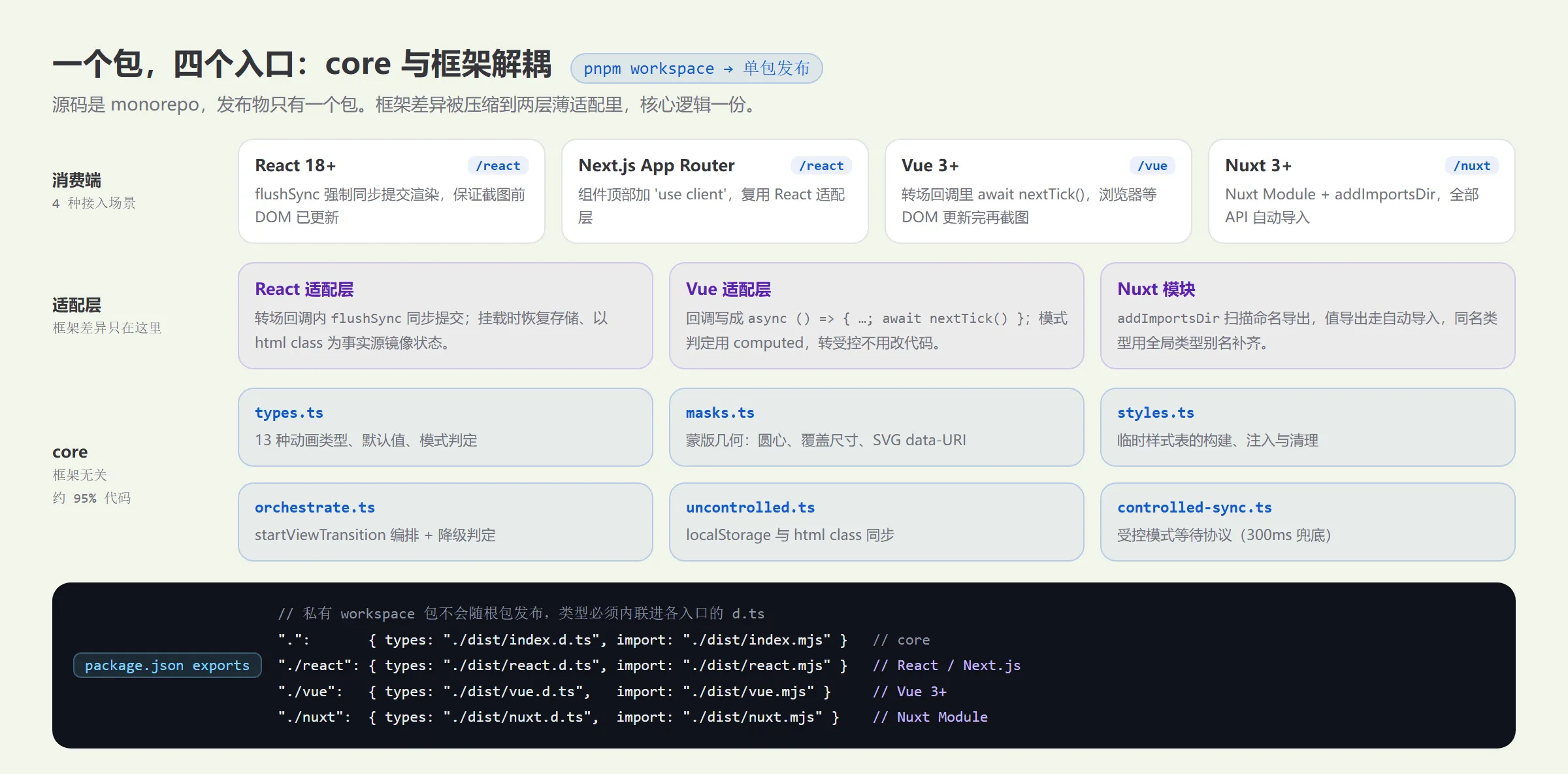Image resolution: width=1568 pixels, height=774 pixels.
Task: Click the '// Nuxt Module' comment
Action: point(930,717)
